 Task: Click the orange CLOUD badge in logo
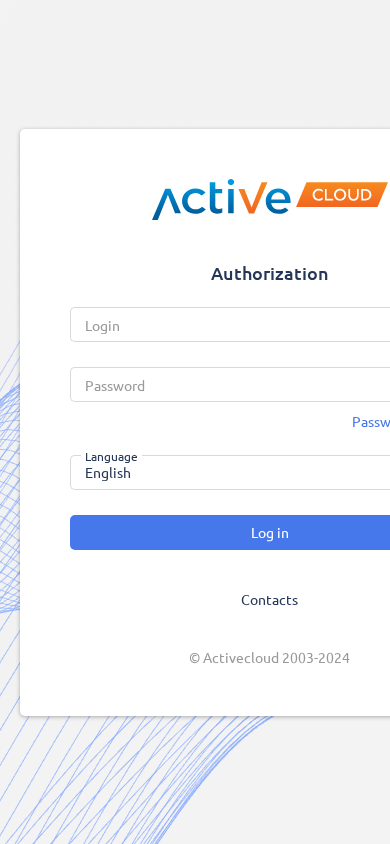click(x=342, y=194)
